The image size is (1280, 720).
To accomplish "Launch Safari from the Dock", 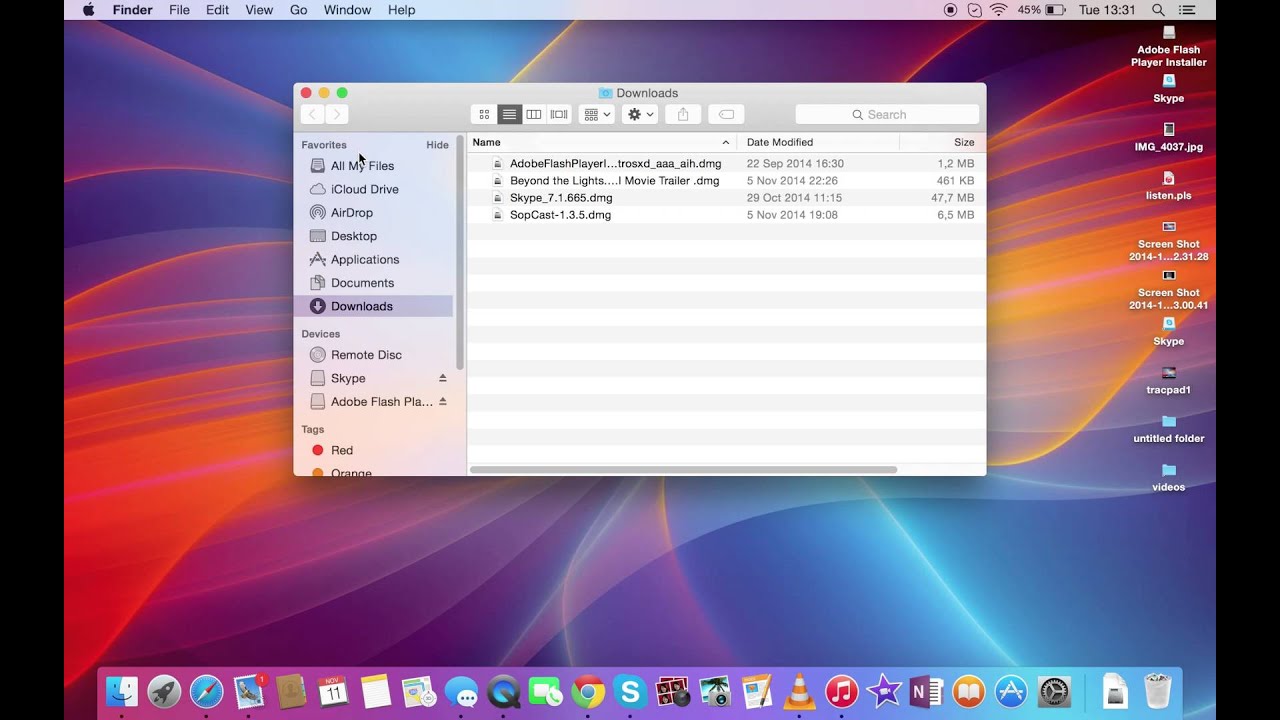I will coord(207,691).
